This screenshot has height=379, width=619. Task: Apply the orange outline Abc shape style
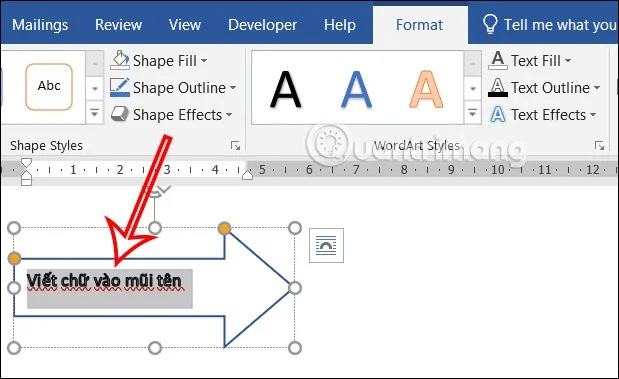click(49, 86)
